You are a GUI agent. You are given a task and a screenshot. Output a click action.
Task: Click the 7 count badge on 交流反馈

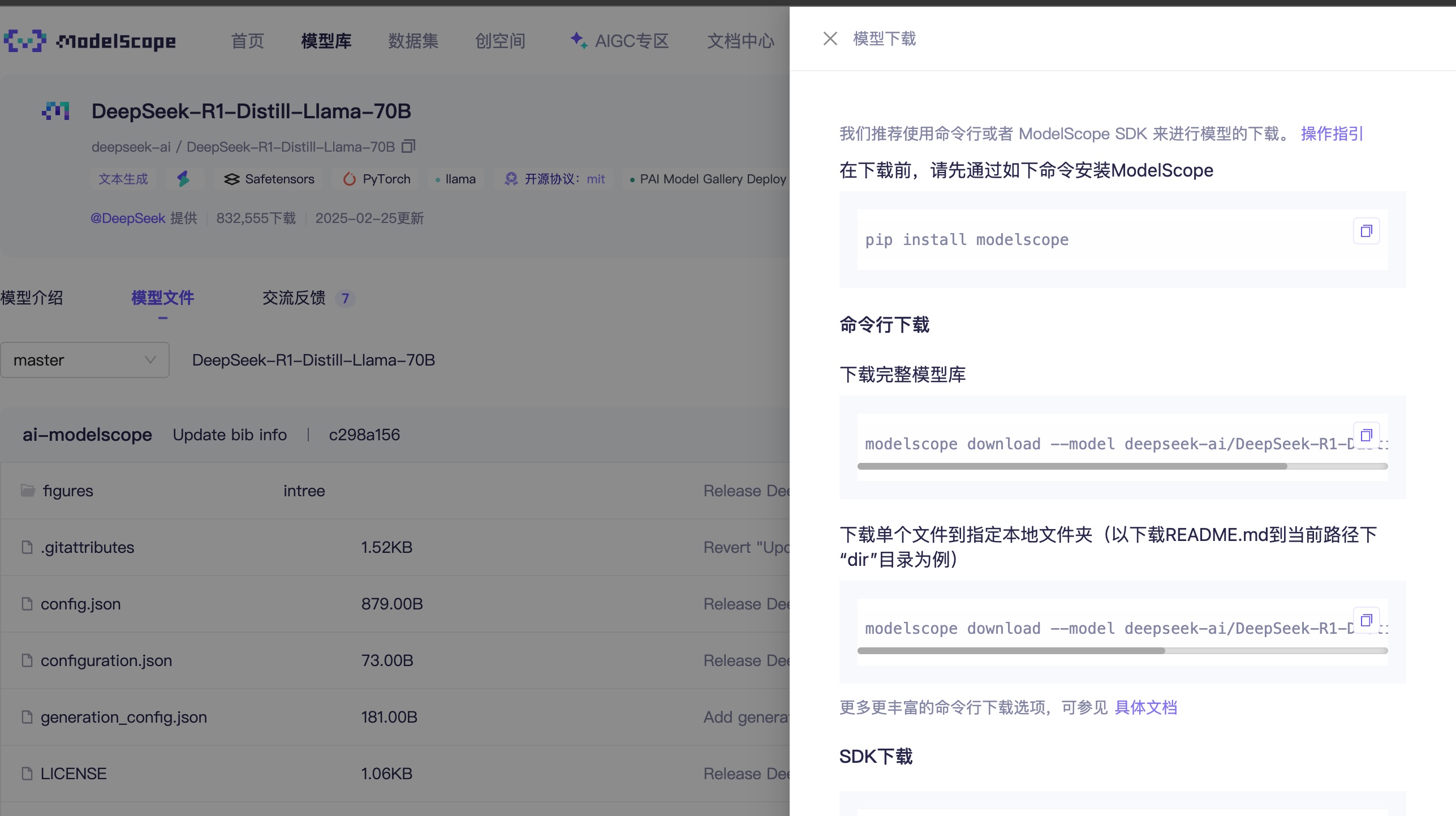345,298
